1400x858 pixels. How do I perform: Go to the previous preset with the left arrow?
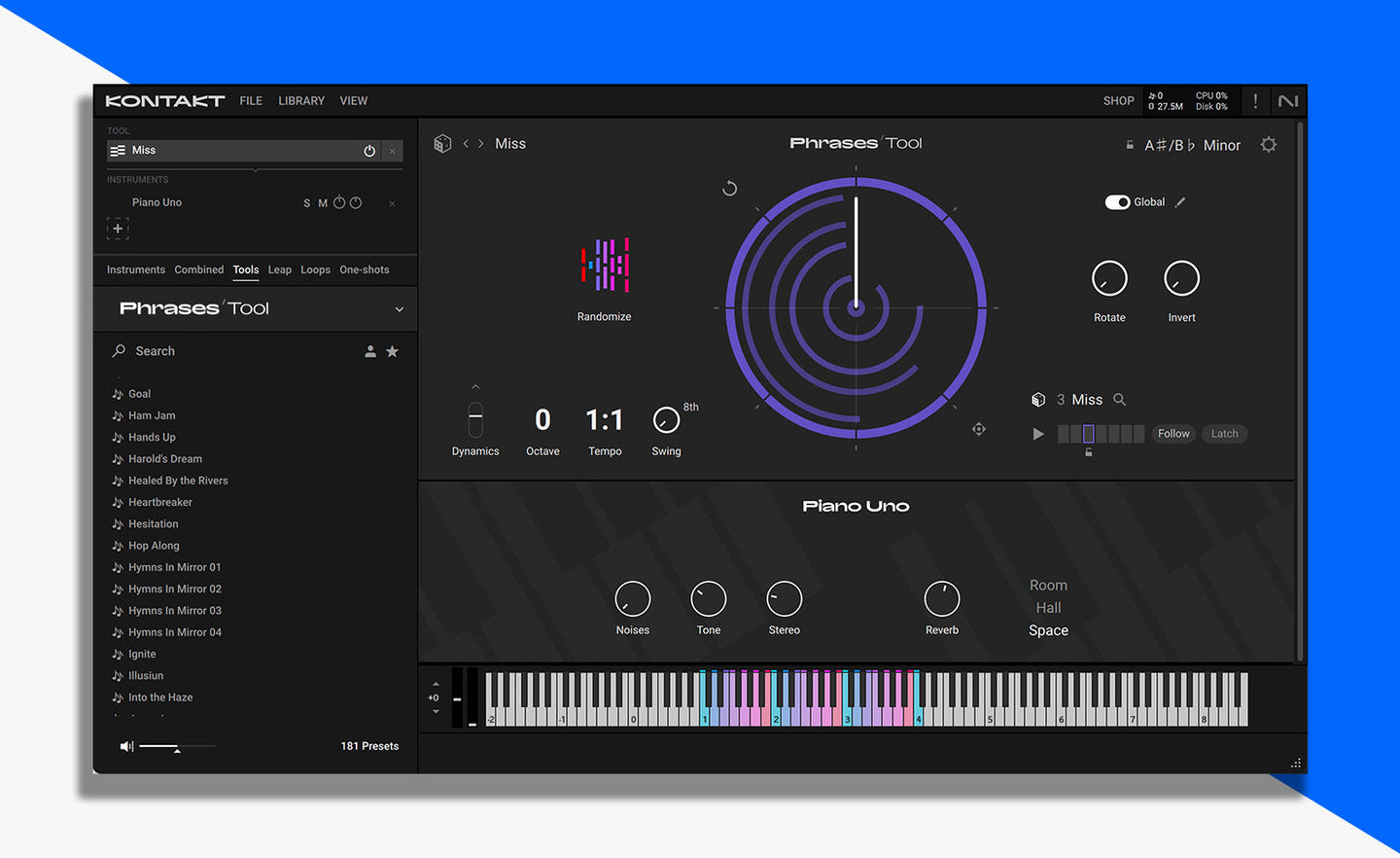pos(466,144)
